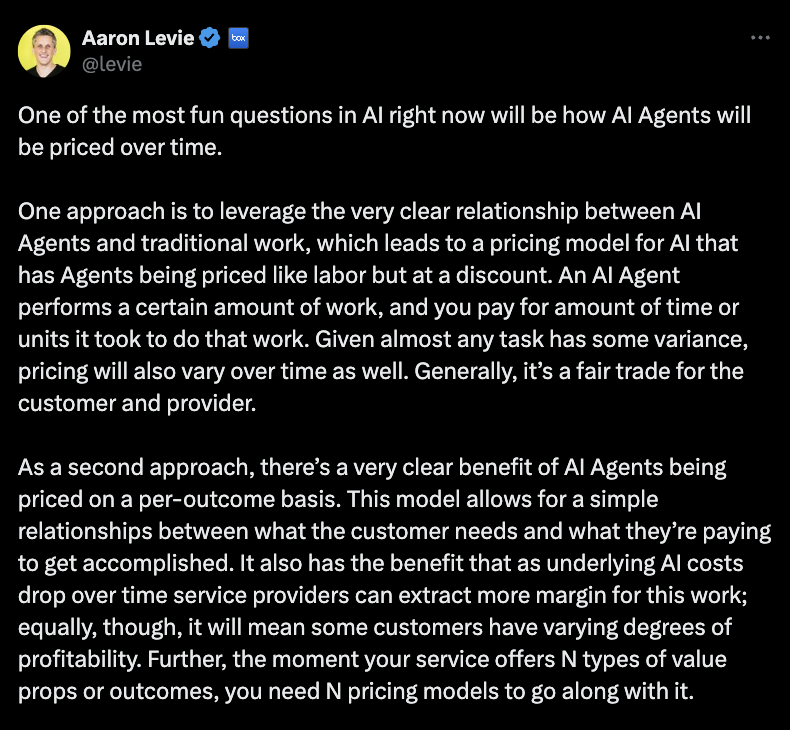Click the words 'be priced over time.'

pyautogui.click(x=120, y=148)
